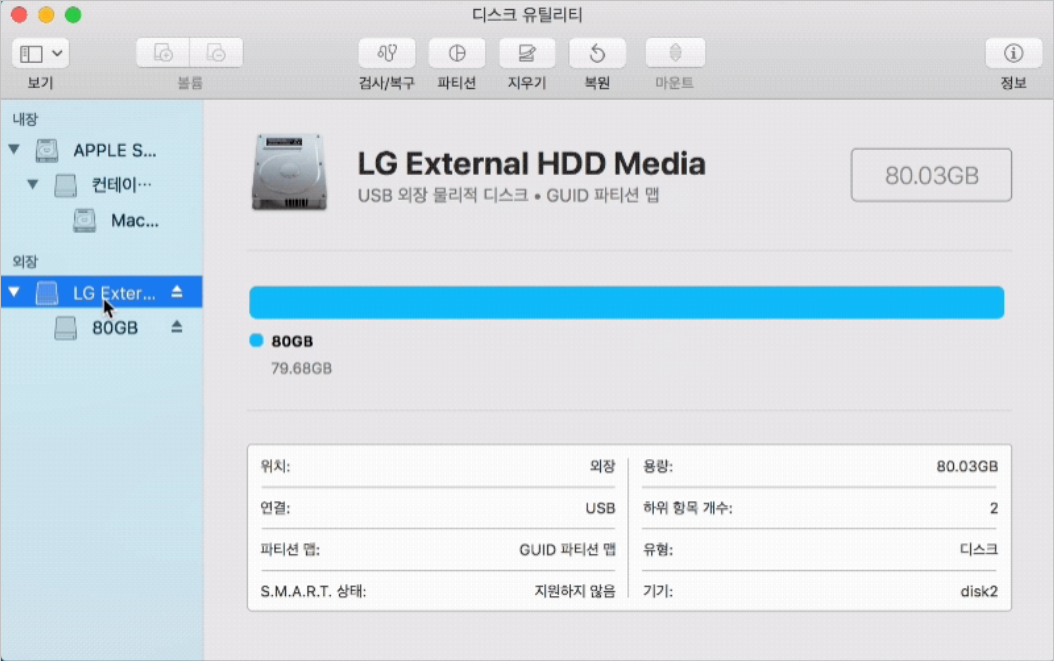The image size is (1054, 661).
Task: Click the Restore (복원) toolbar icon
Action: click(597, 53)
